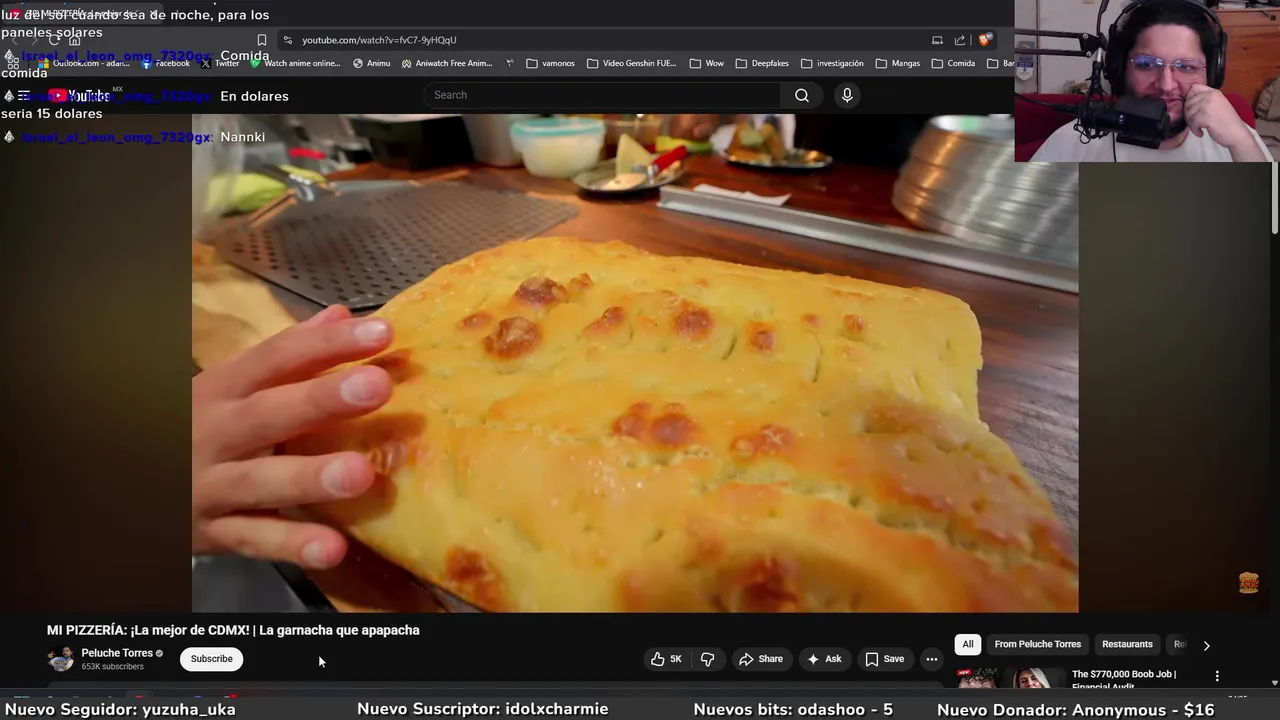This screenshot has height=720, width=1280.
Task: Click the YouTube logo home link
Action: 79,96
